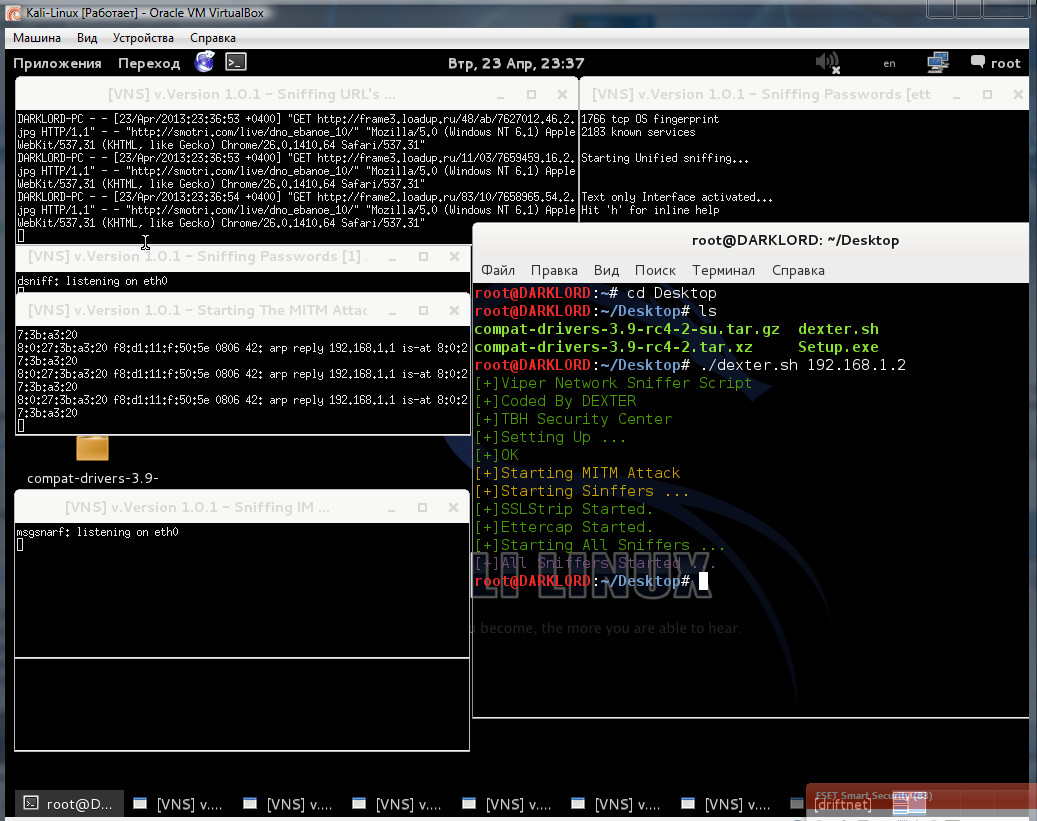Screen dimensions: 1037x821
Task: Open the Приложения applications menu
Action: (x=57, y=64)
